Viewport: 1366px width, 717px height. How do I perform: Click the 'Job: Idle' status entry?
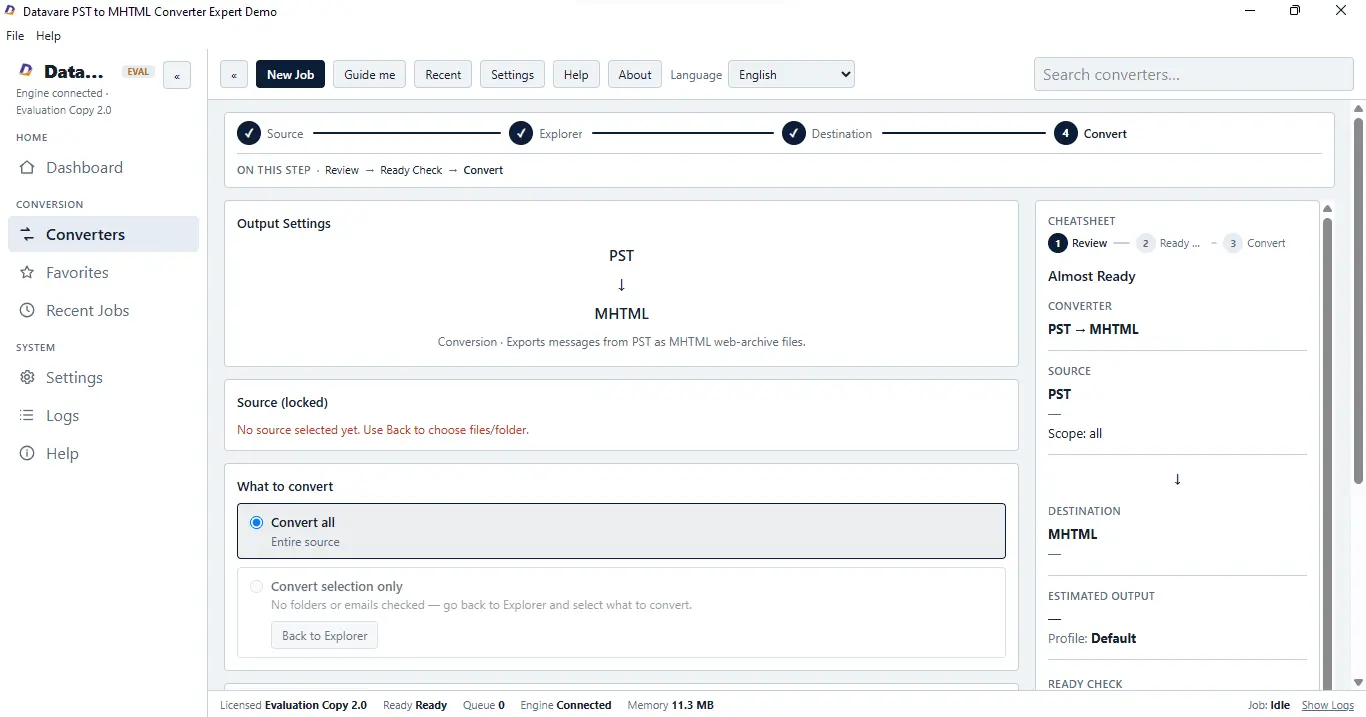point(1269,705)
